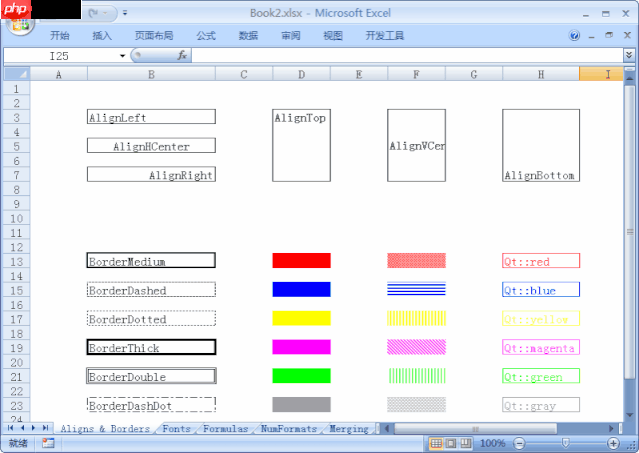The image size is (639, 453).
Task: Click horizontal scroll left arrow
Action: [x=387, y=429]
